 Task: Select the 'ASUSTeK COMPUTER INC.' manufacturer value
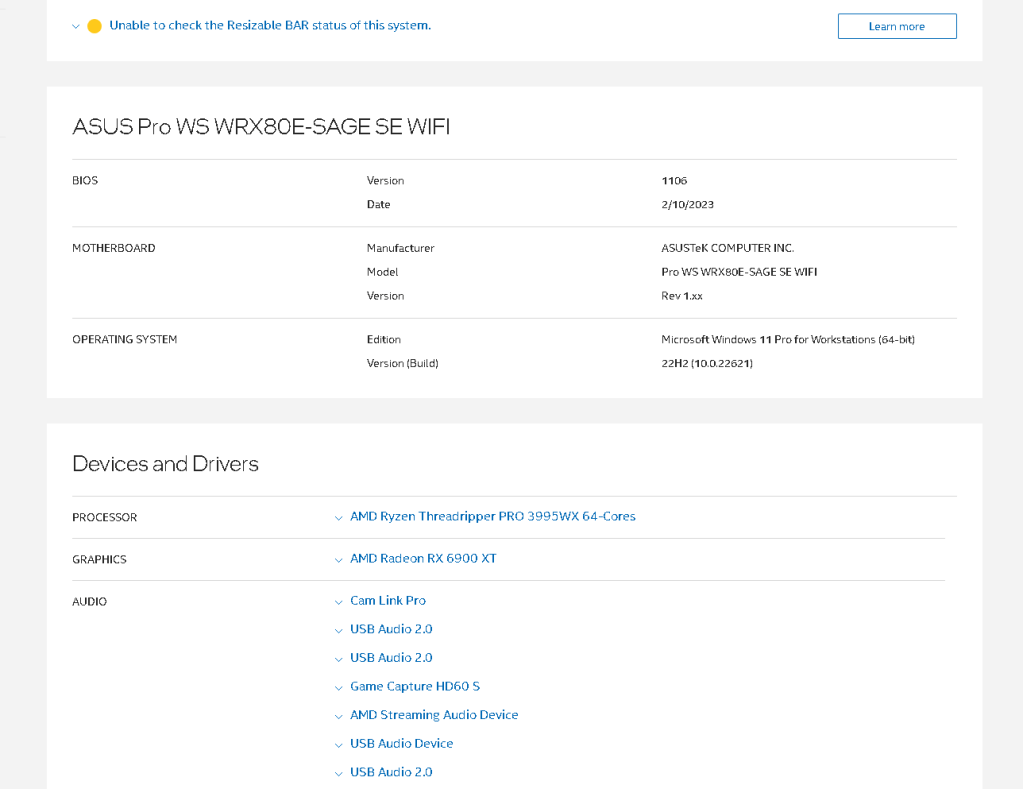727,249
